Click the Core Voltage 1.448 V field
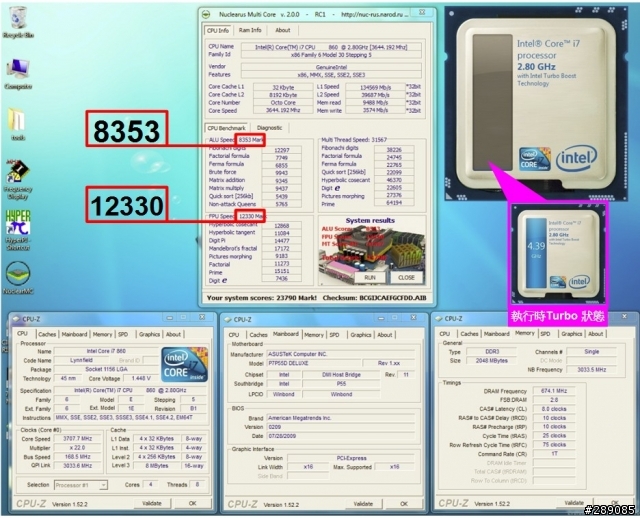 [x=141, y=378]
